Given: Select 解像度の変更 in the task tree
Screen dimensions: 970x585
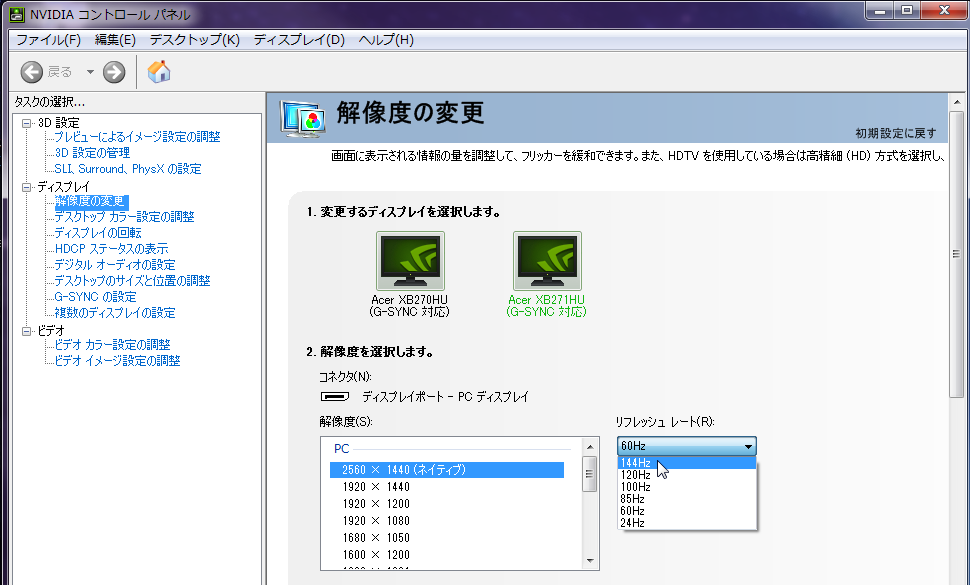Looking at the screenshot, I should 90,201.
